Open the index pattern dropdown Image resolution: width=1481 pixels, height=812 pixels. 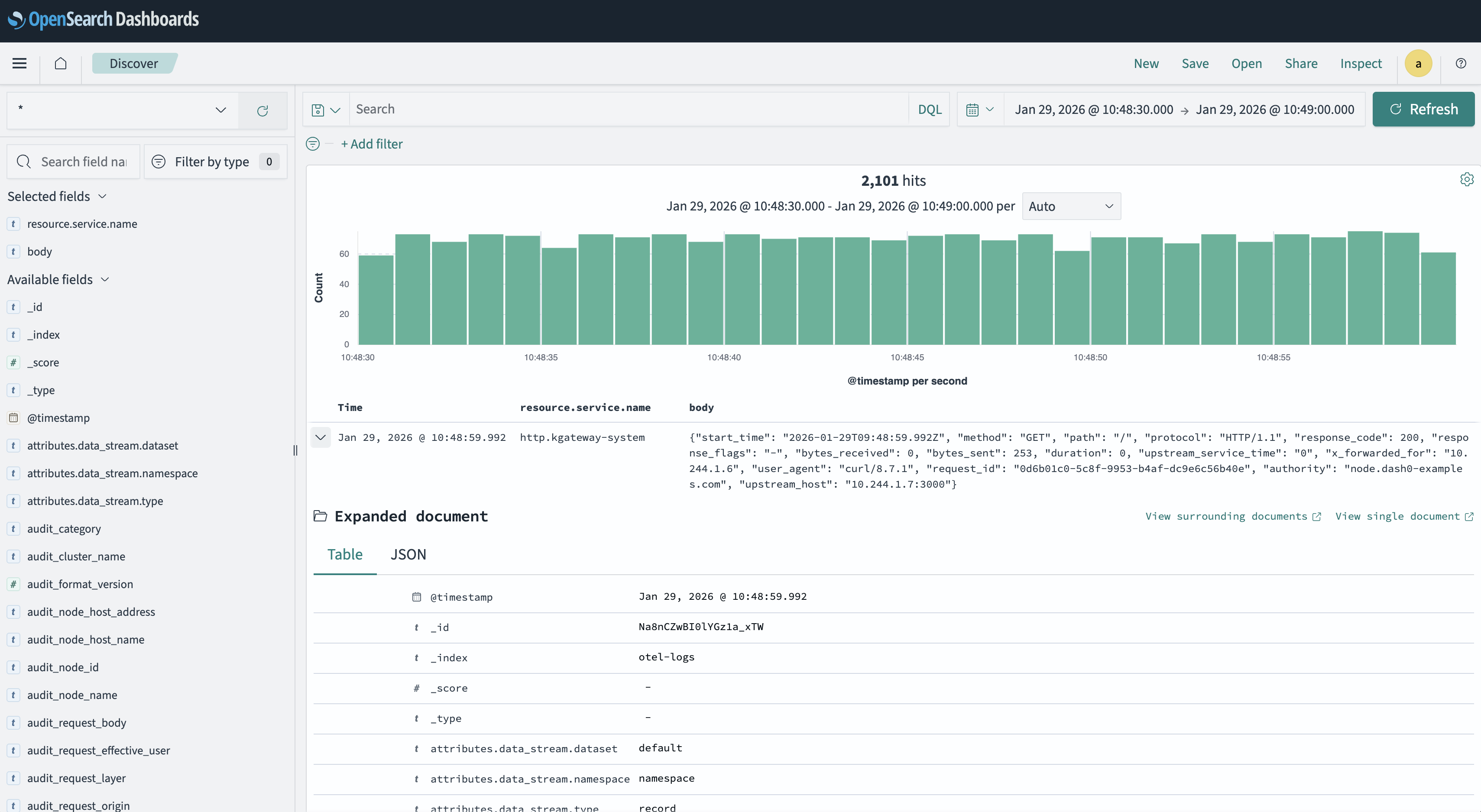click(221, 110)
